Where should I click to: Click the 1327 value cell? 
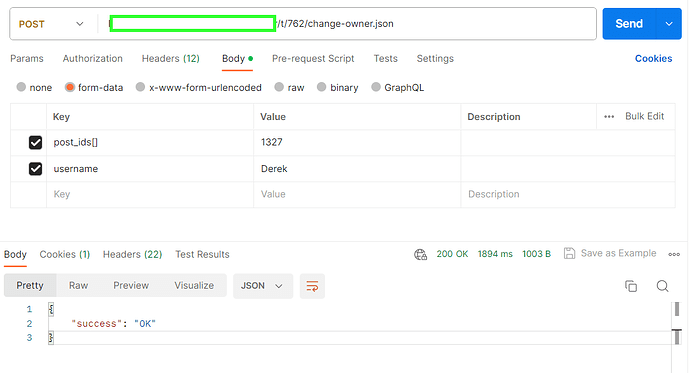click(x=357, y=143)
